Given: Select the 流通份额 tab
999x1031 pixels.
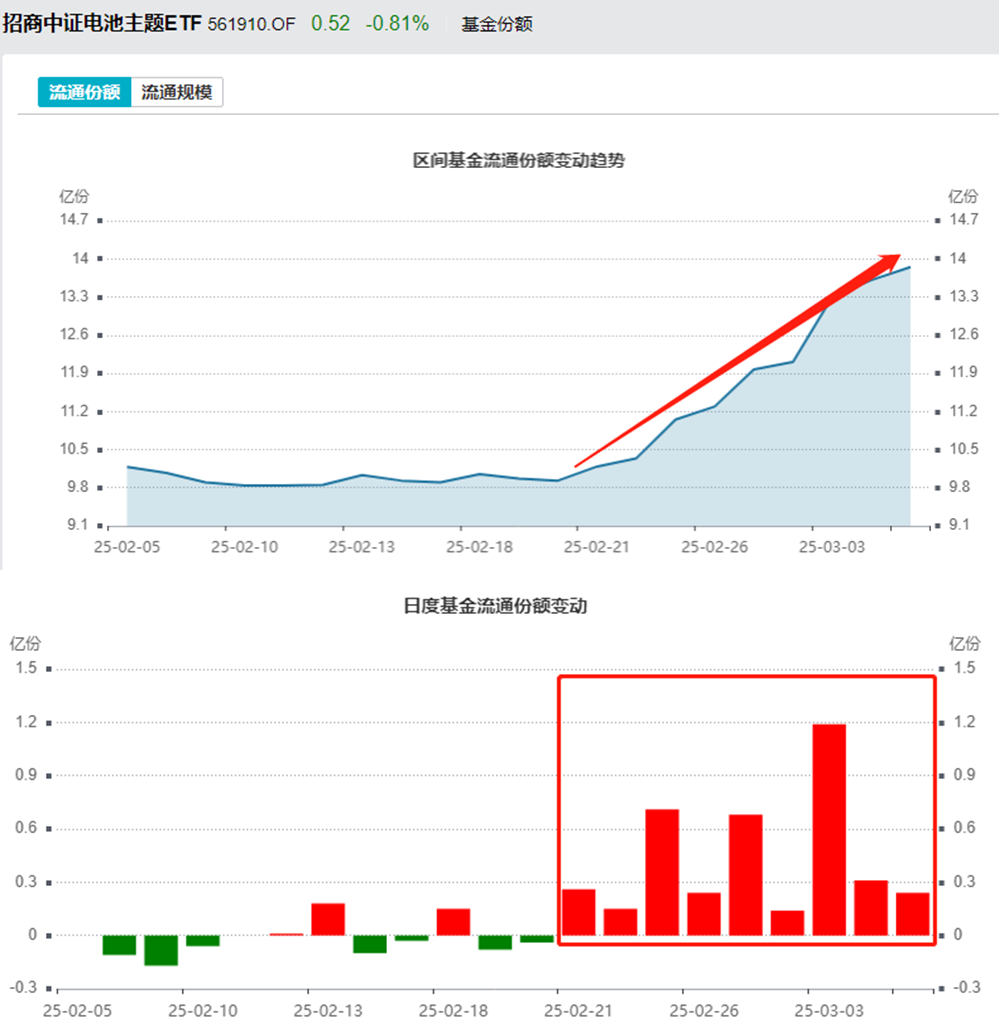Looking at the screenshot, I should pos(83,92).
